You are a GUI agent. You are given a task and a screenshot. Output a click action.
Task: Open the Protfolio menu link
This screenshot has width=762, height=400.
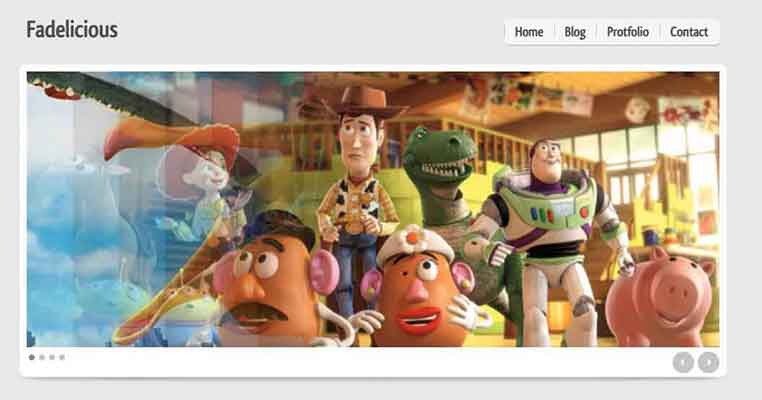click(627, 32)
